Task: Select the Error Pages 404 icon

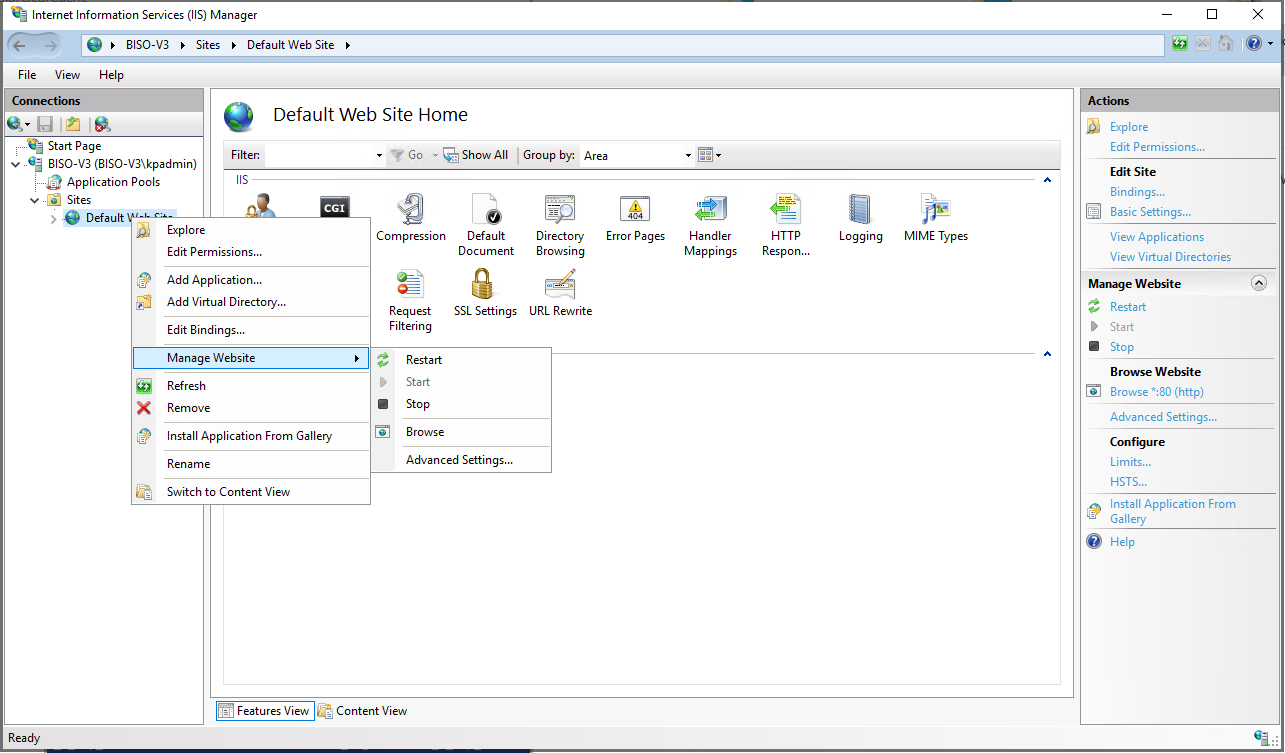Action: coord(635,209)
